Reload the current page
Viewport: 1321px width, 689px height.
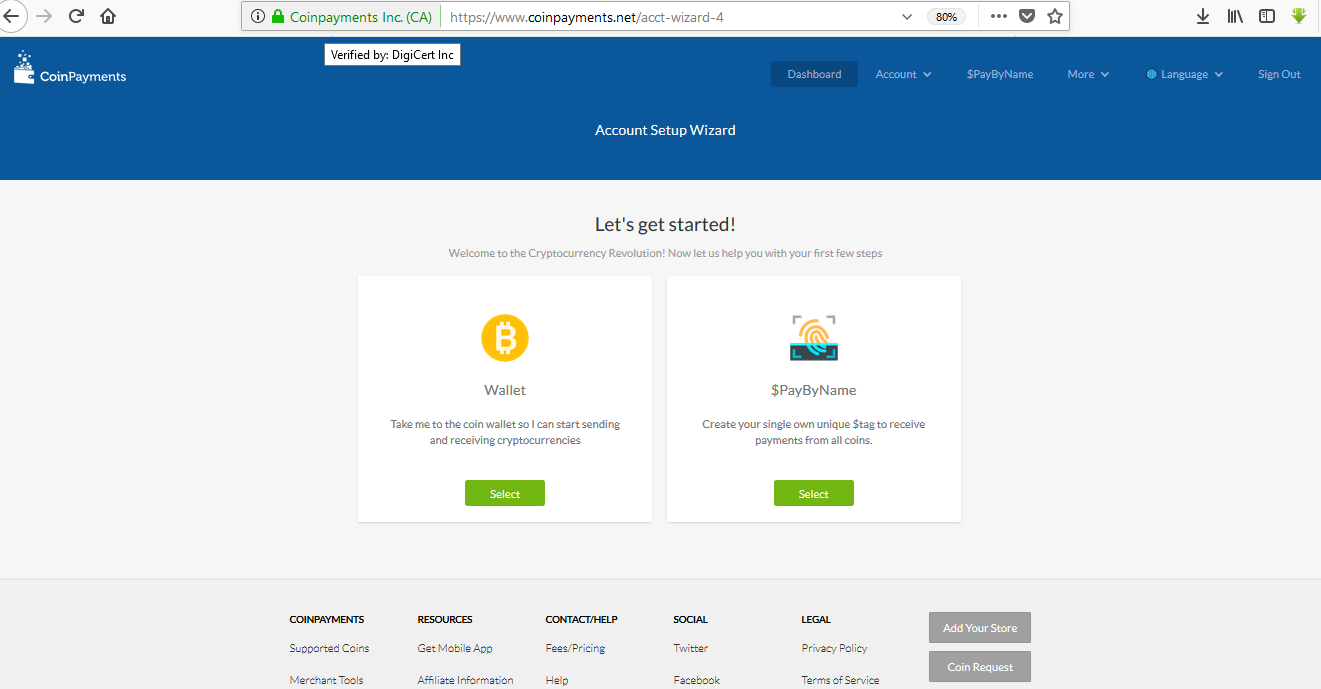pyautogui.click(x=76, y=16)
